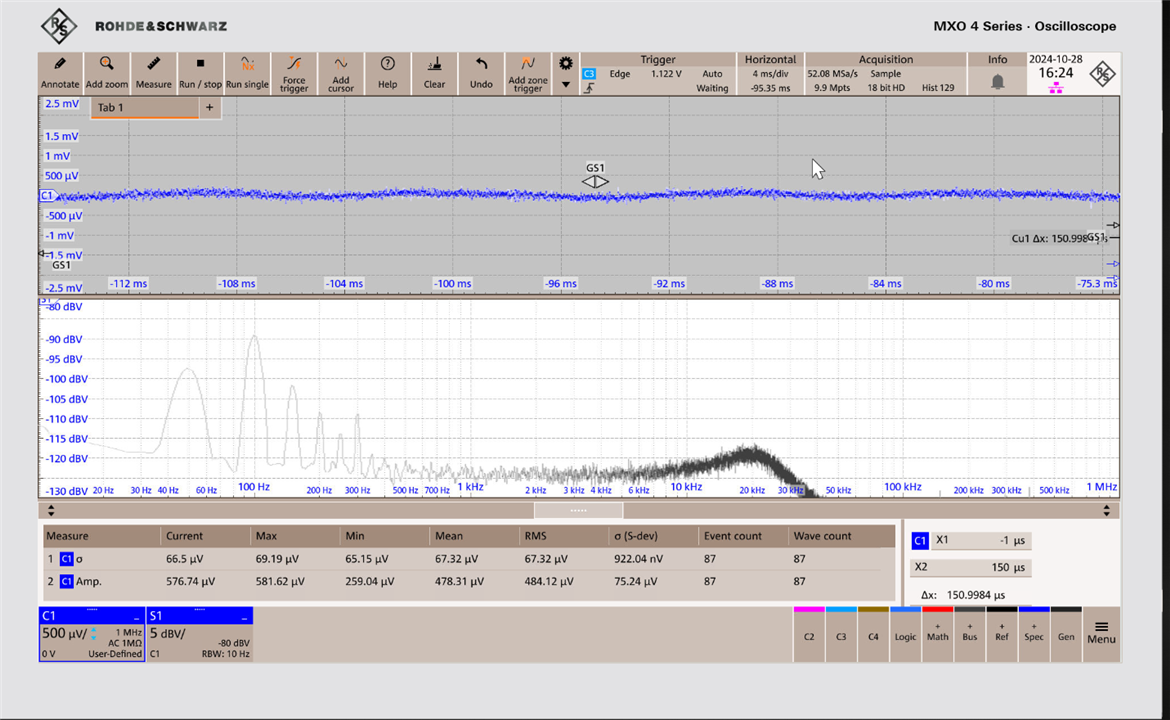Add a Spec spectrum trace
Screen dimensions: 1170x720
[x=1033, y=634]
